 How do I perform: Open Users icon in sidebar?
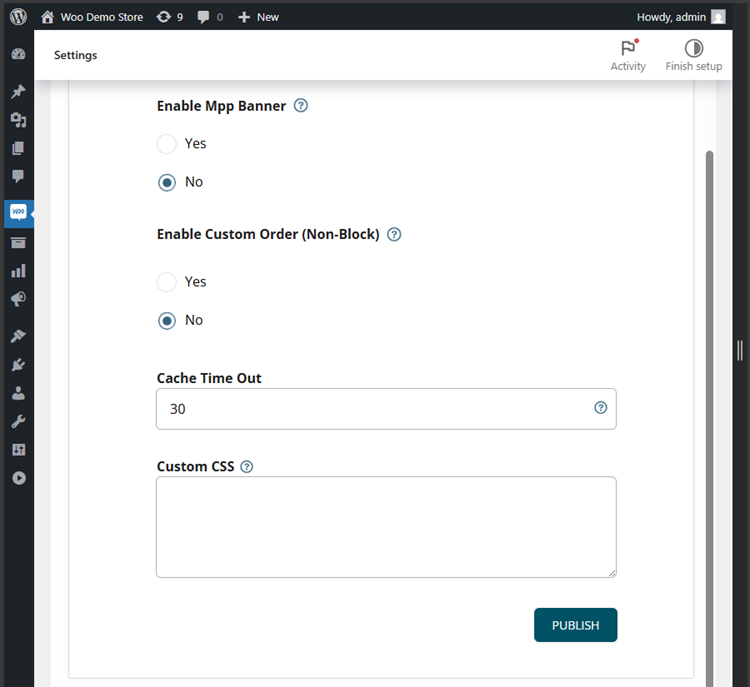(18, 393)
